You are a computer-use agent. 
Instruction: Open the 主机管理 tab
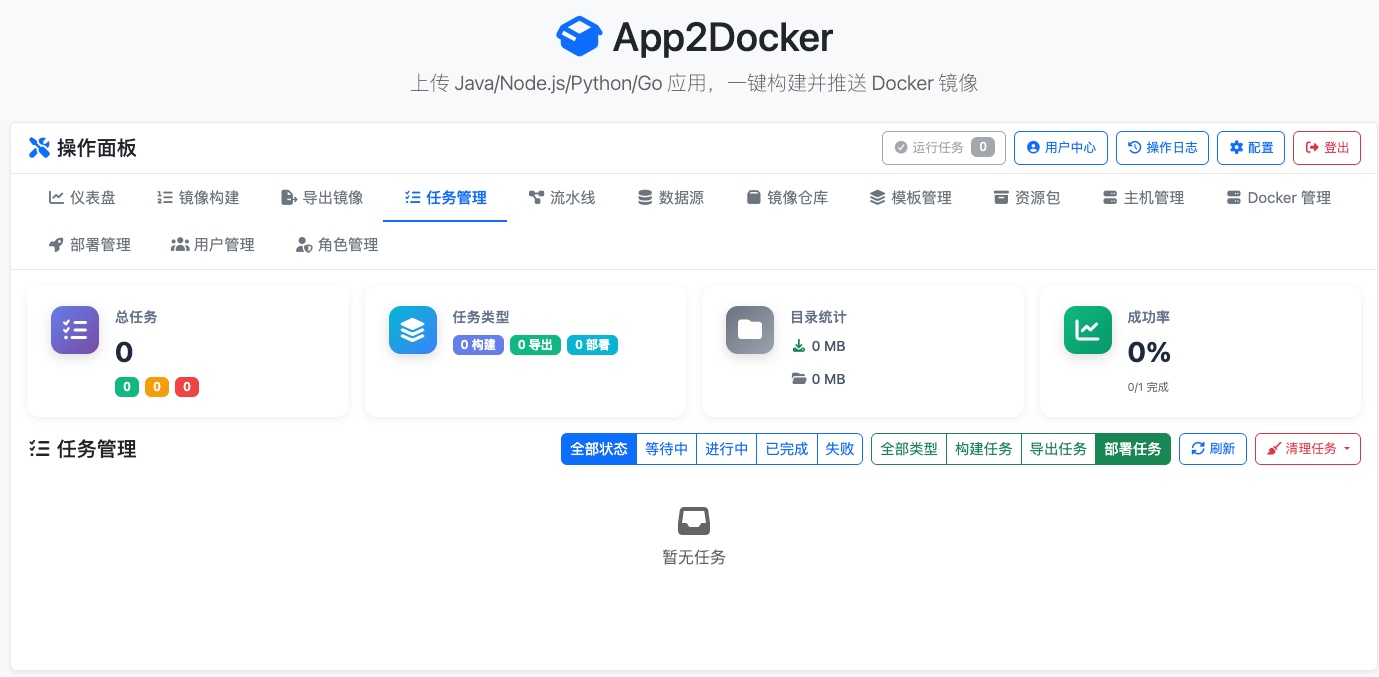click(x=1143, y=198)
